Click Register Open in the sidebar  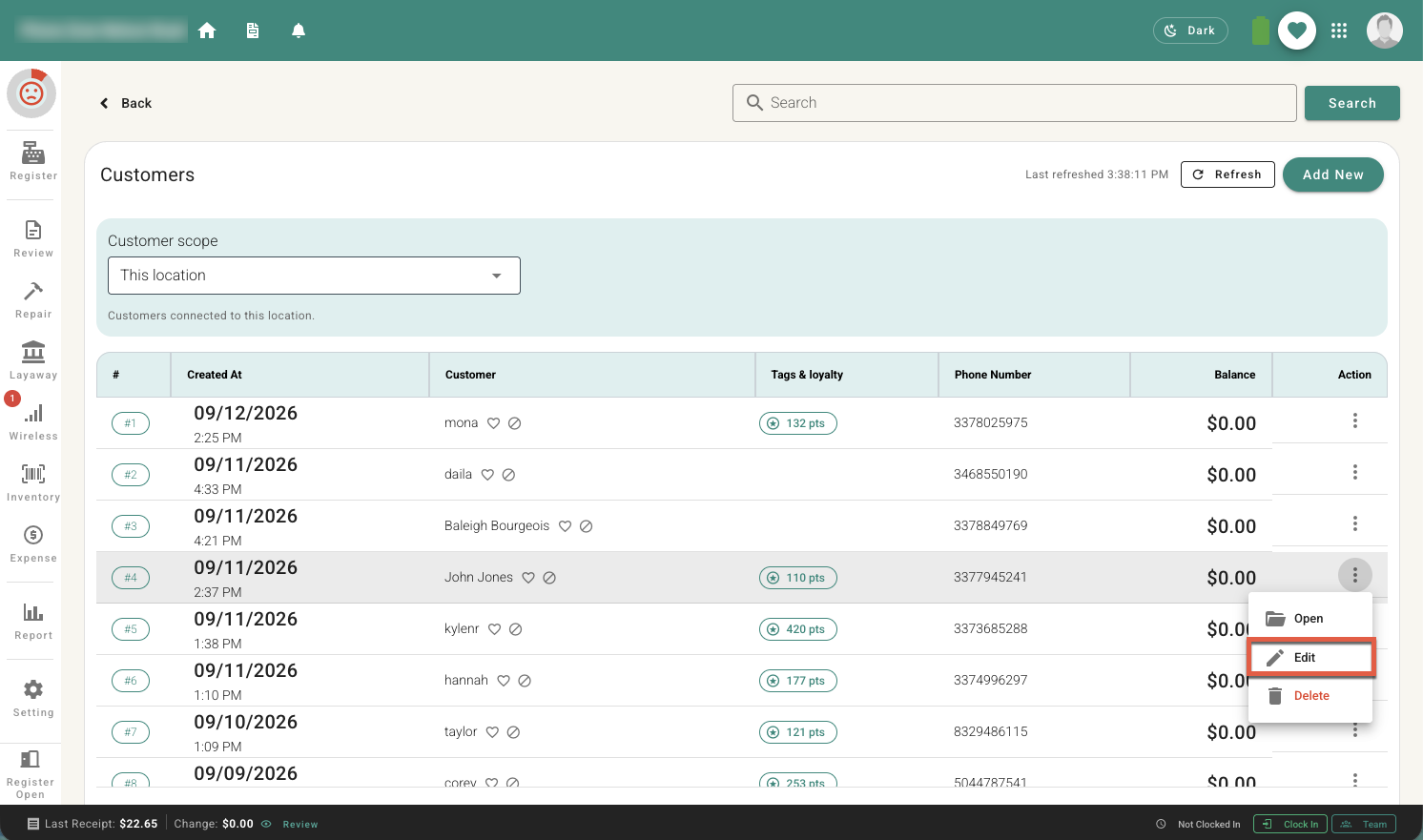(x=31, y=773)
